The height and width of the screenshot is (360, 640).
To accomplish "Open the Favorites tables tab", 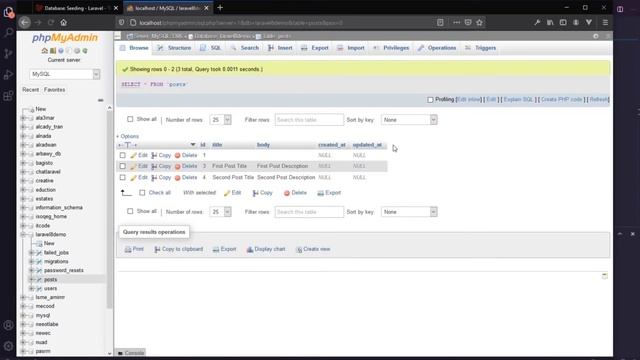I will tap(54, 89).
